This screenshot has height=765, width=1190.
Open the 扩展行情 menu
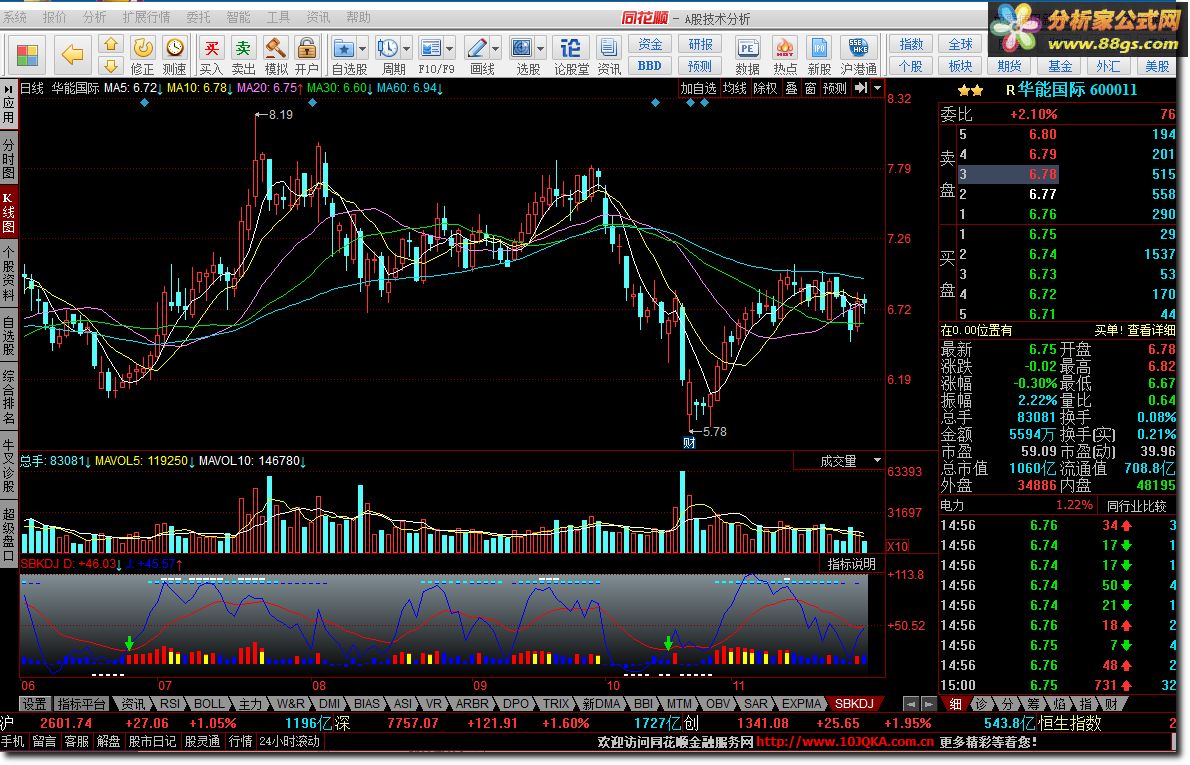146,17
